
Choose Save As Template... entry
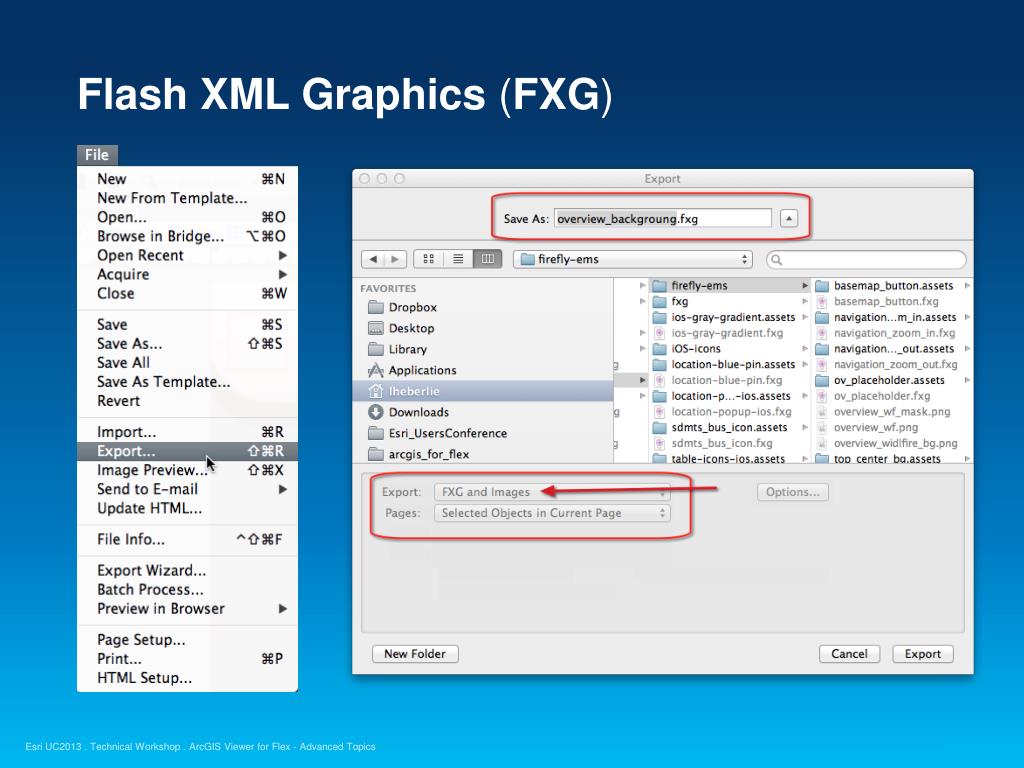coord(187,381)
